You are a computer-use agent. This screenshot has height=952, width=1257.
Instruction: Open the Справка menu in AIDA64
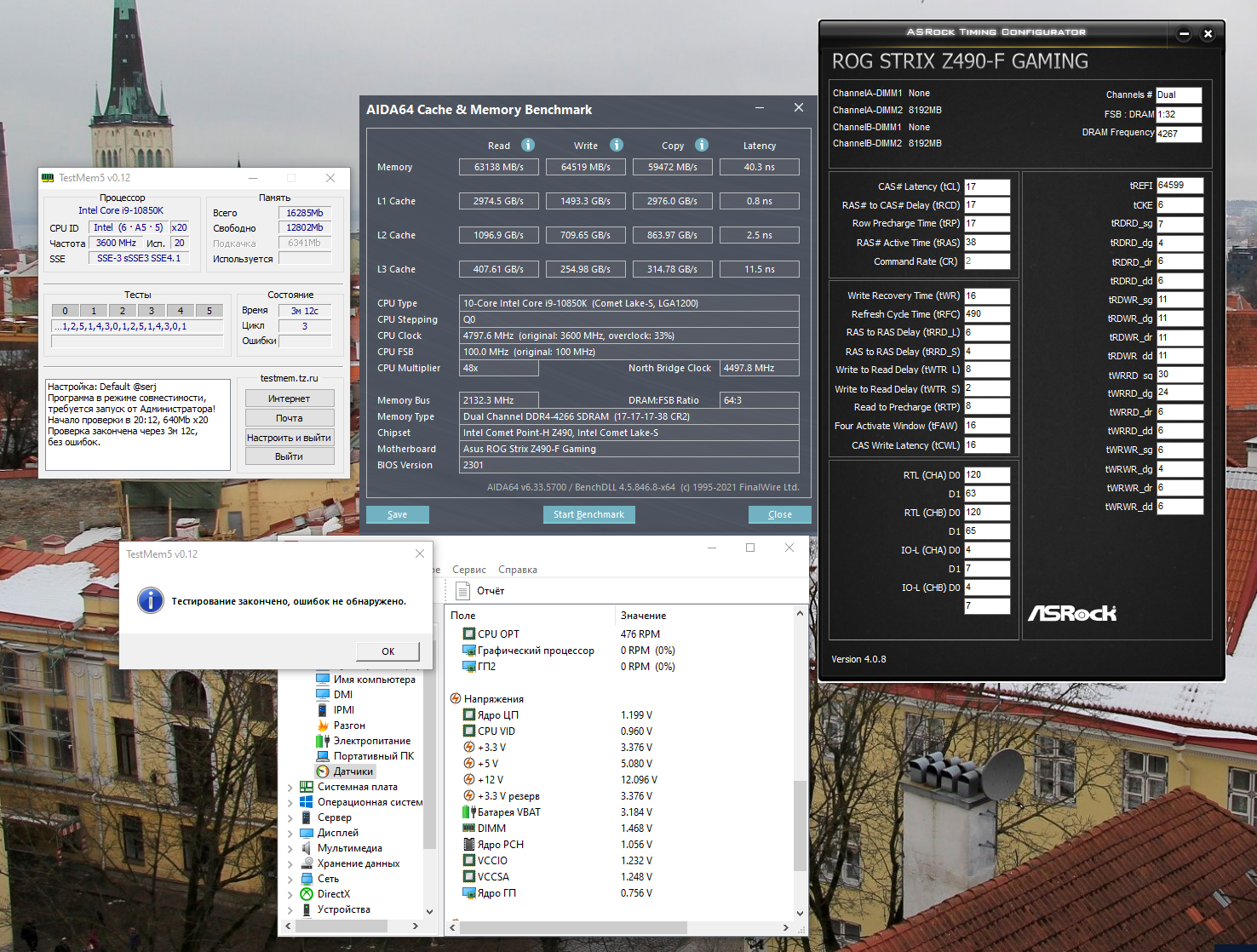pos(518,570)
